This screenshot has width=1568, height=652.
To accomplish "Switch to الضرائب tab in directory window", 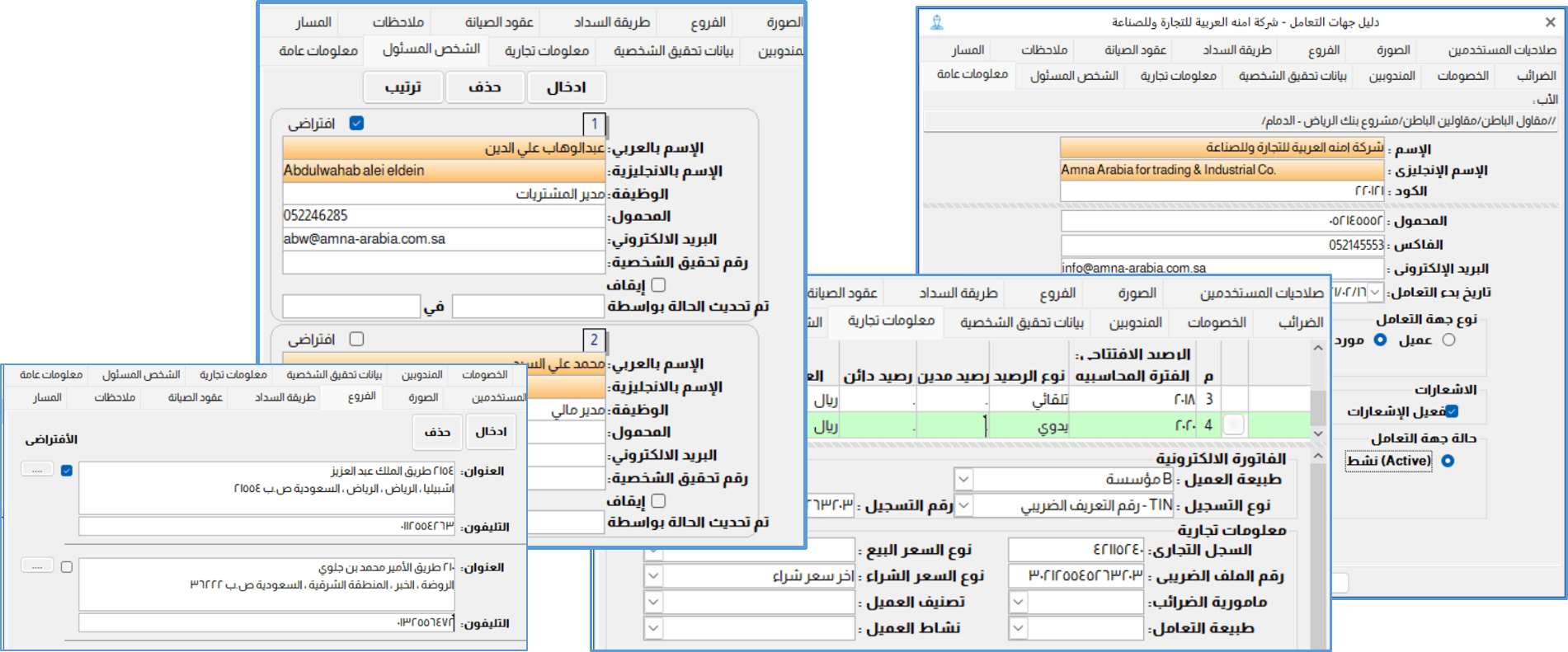I will 1537,76.
